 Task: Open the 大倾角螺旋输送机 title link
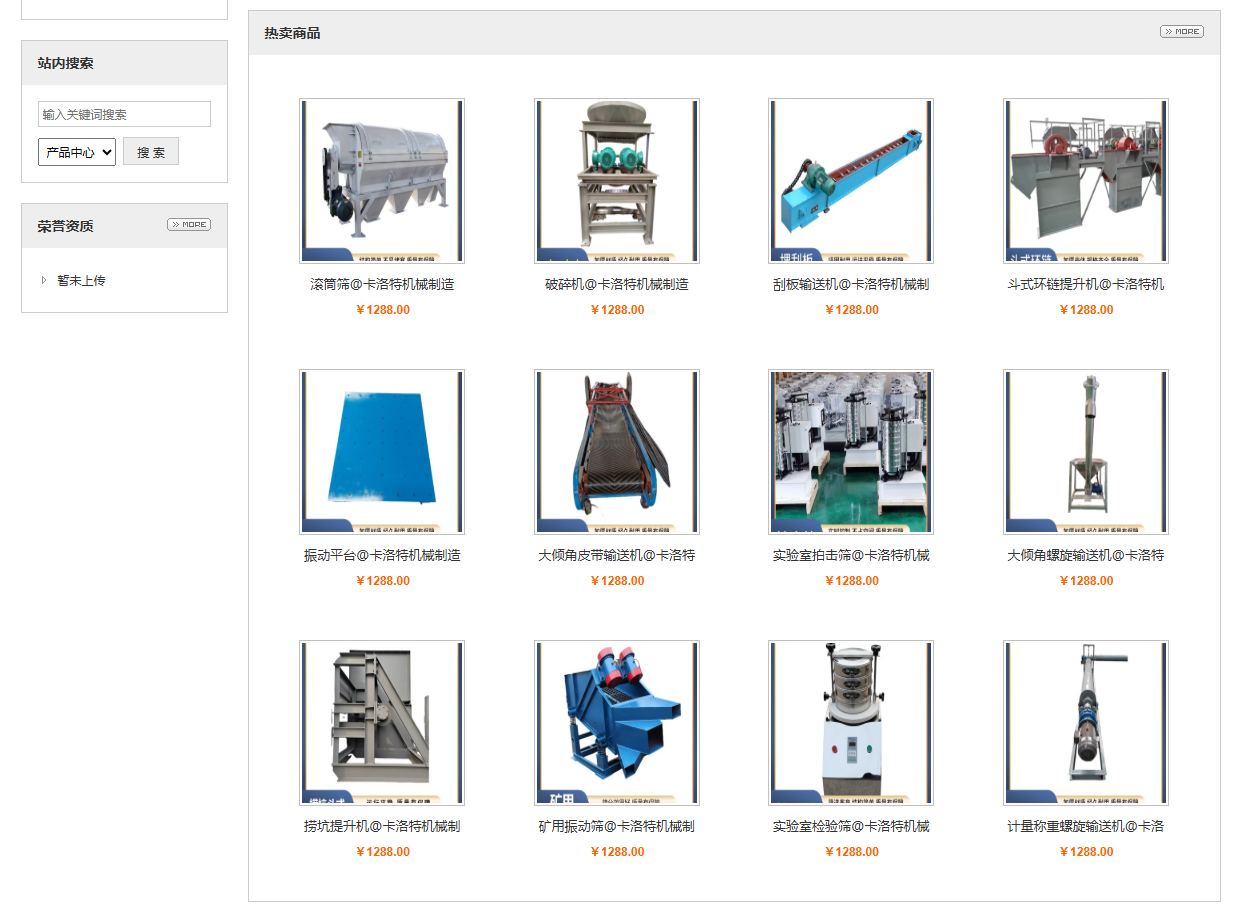1085,556
